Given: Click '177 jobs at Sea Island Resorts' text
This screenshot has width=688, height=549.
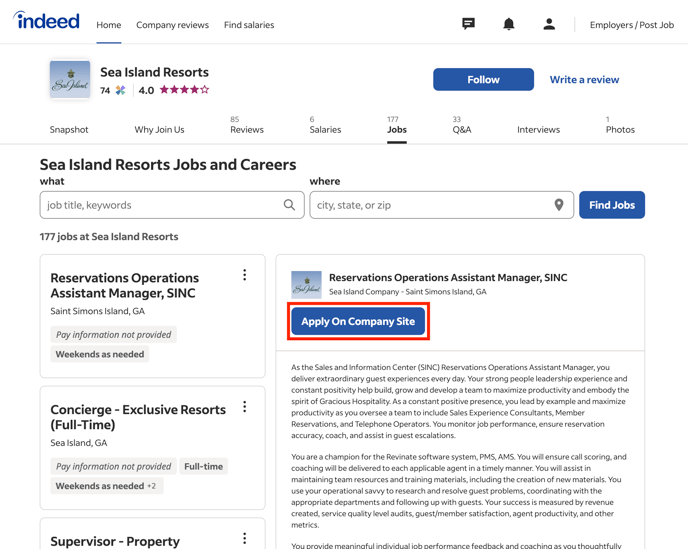Looking at the screenshot, I should (109, 237).
